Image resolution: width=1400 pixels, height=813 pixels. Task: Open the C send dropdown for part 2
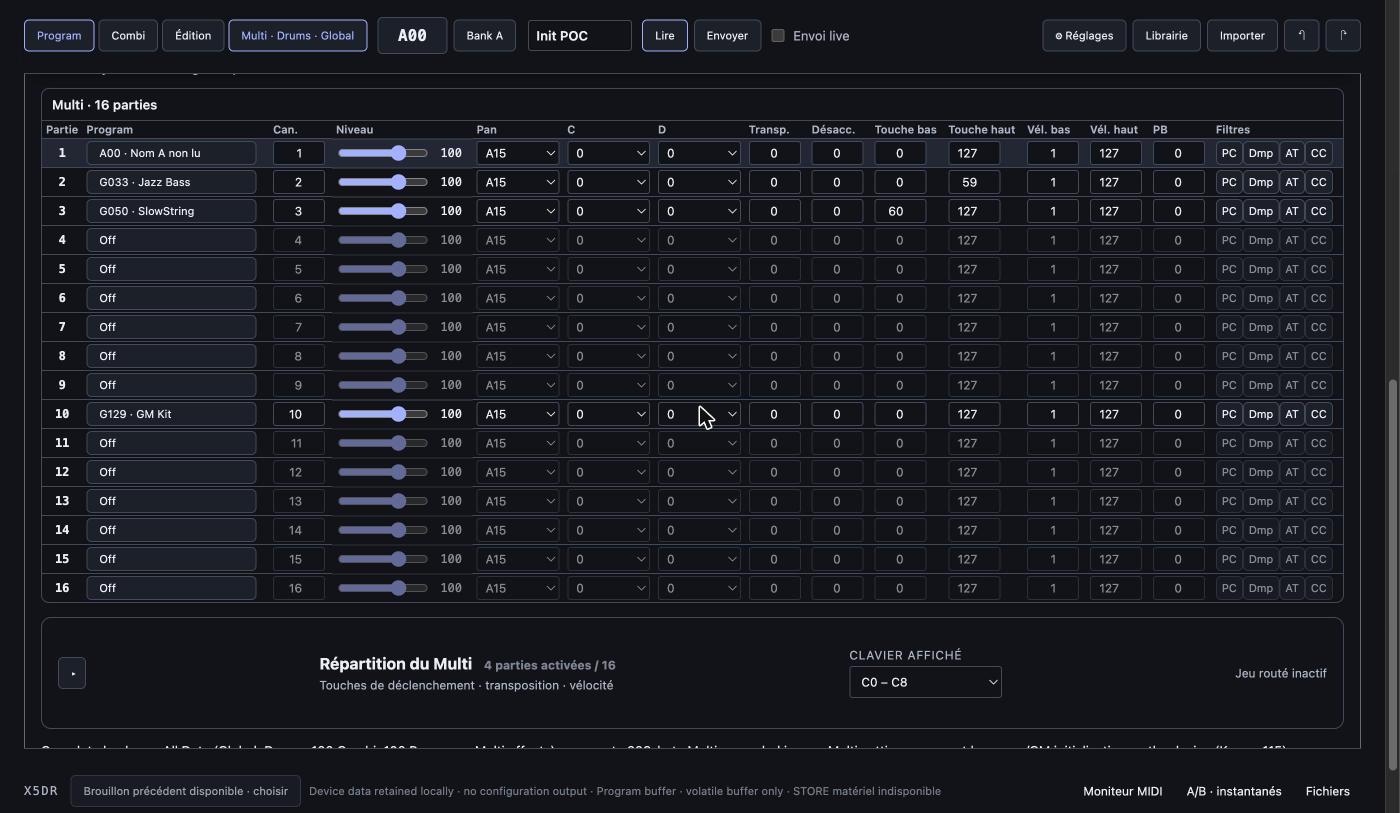[x=609, y=182]
